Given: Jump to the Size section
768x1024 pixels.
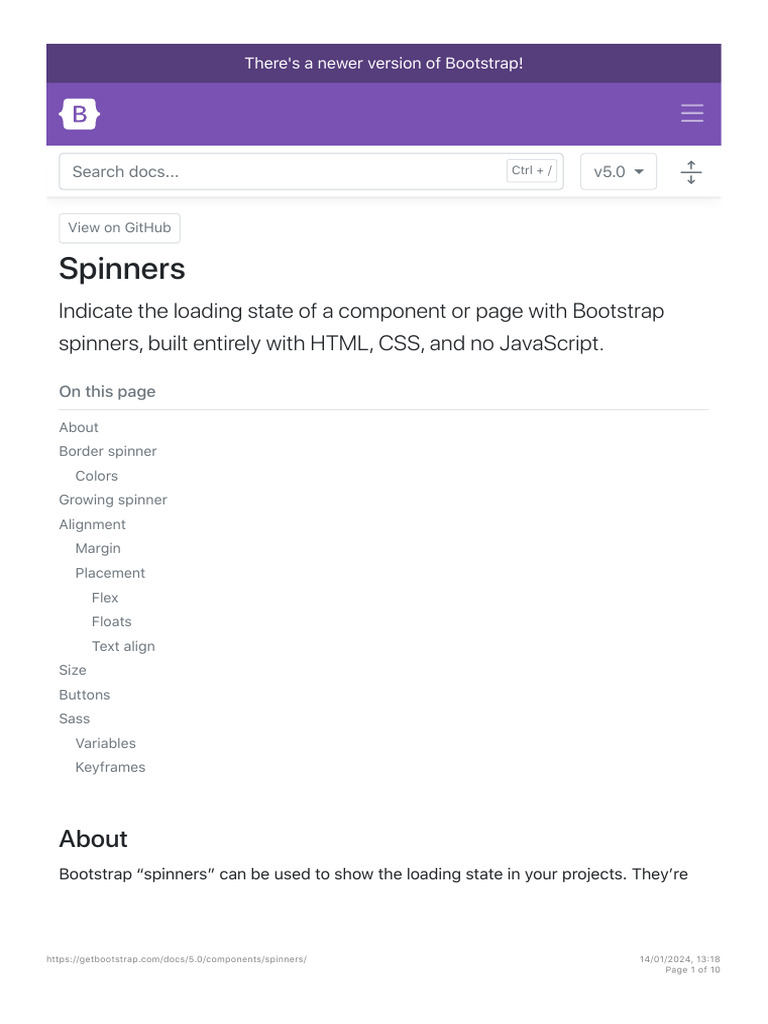Looking at the screenshot, I should tap(73, 670).
